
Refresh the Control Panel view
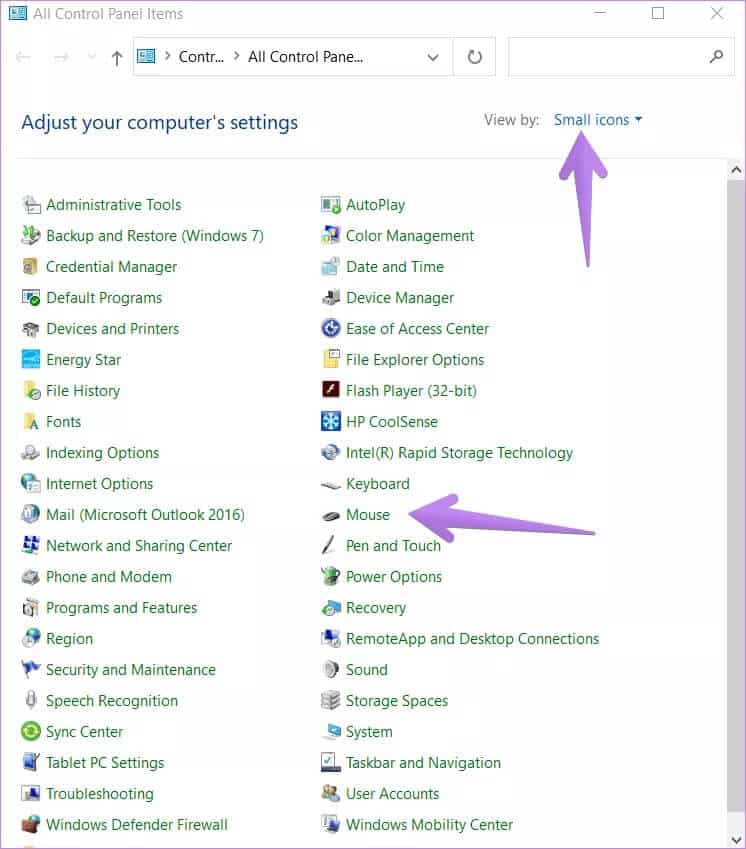474,57
